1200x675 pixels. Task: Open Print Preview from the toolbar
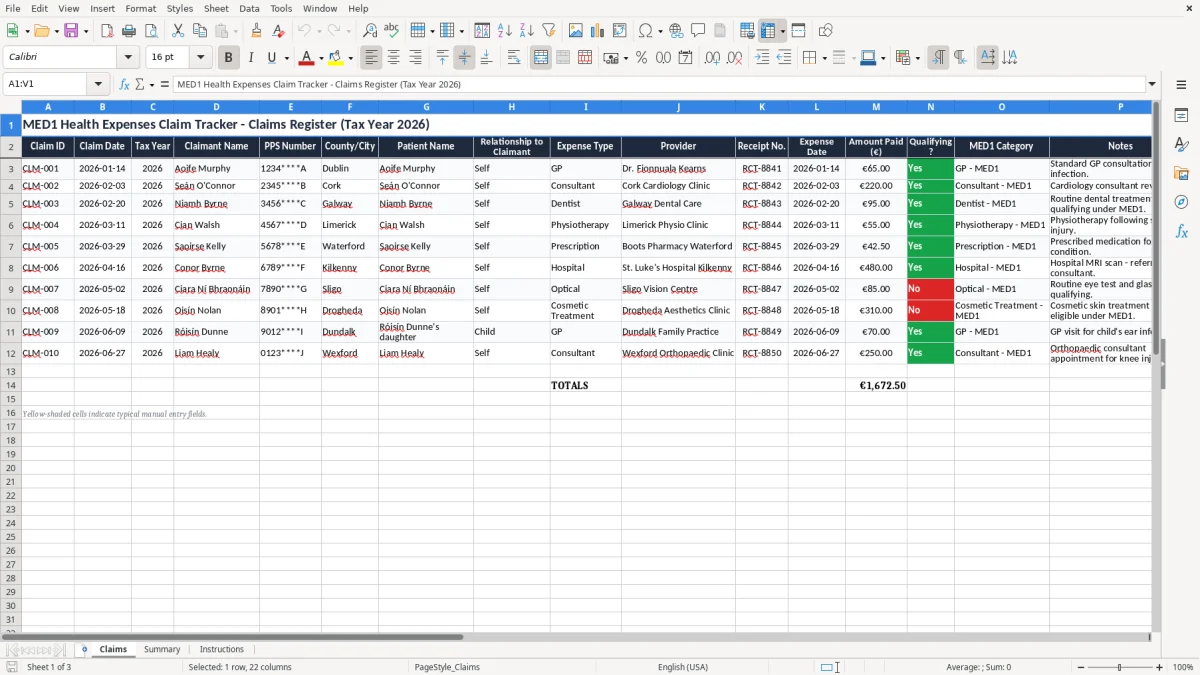click(x=151, y=31)
